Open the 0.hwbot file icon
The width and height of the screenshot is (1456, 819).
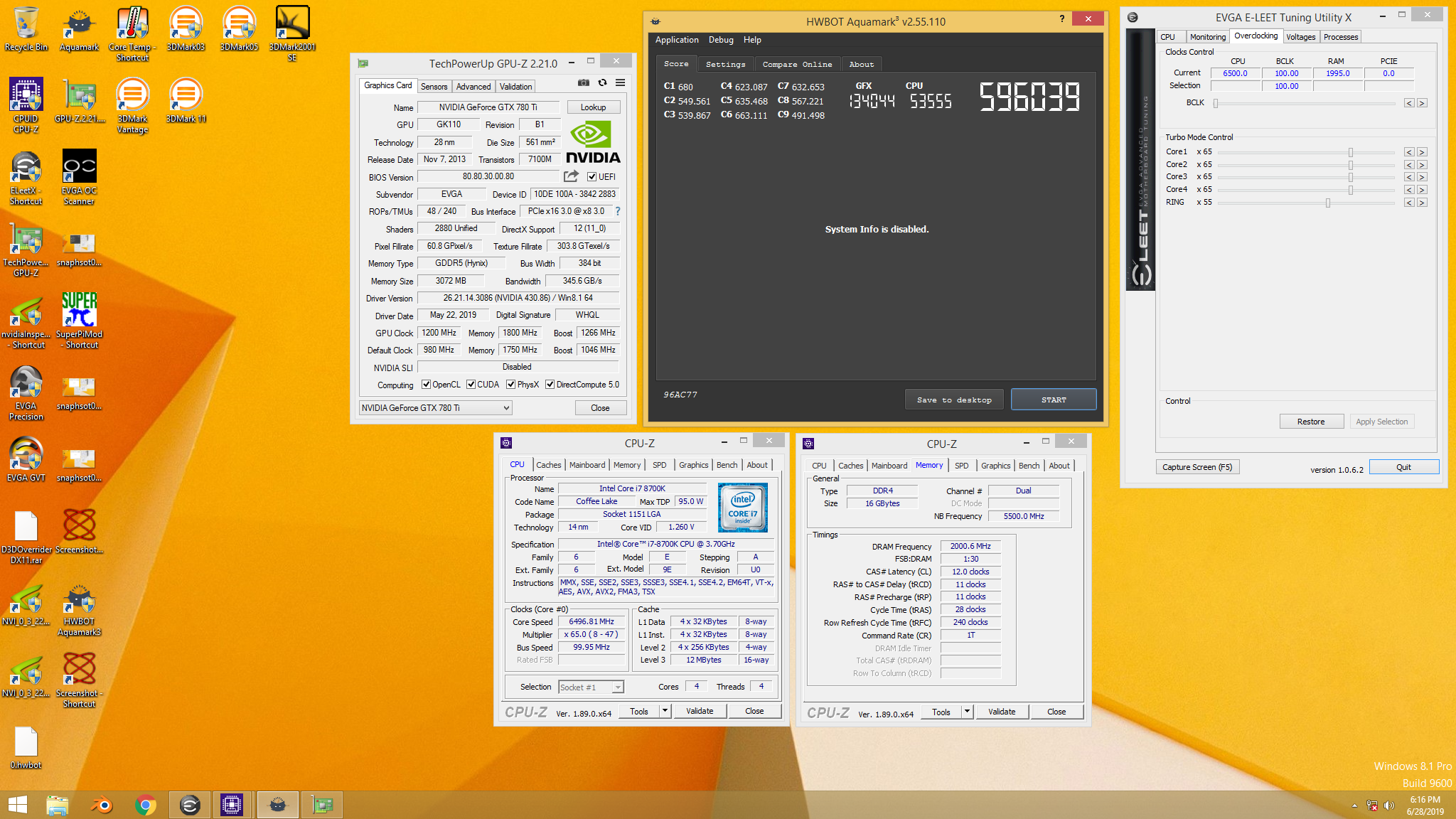(x=26, y=747)
